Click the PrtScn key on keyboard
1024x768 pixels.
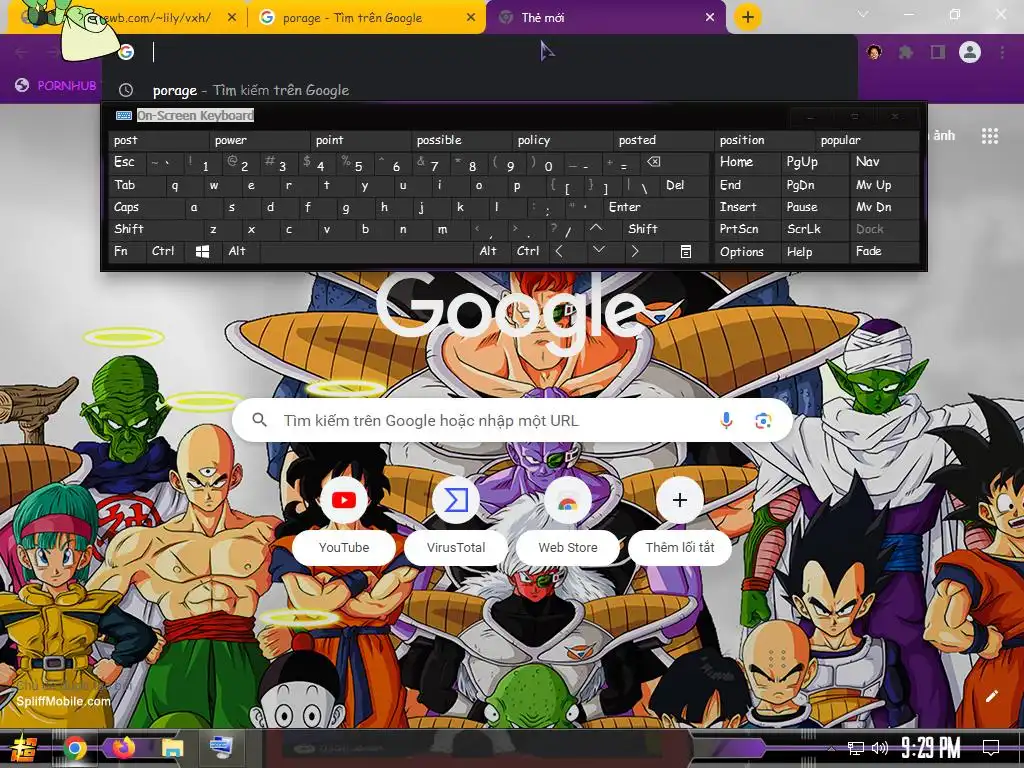(746, 229)
